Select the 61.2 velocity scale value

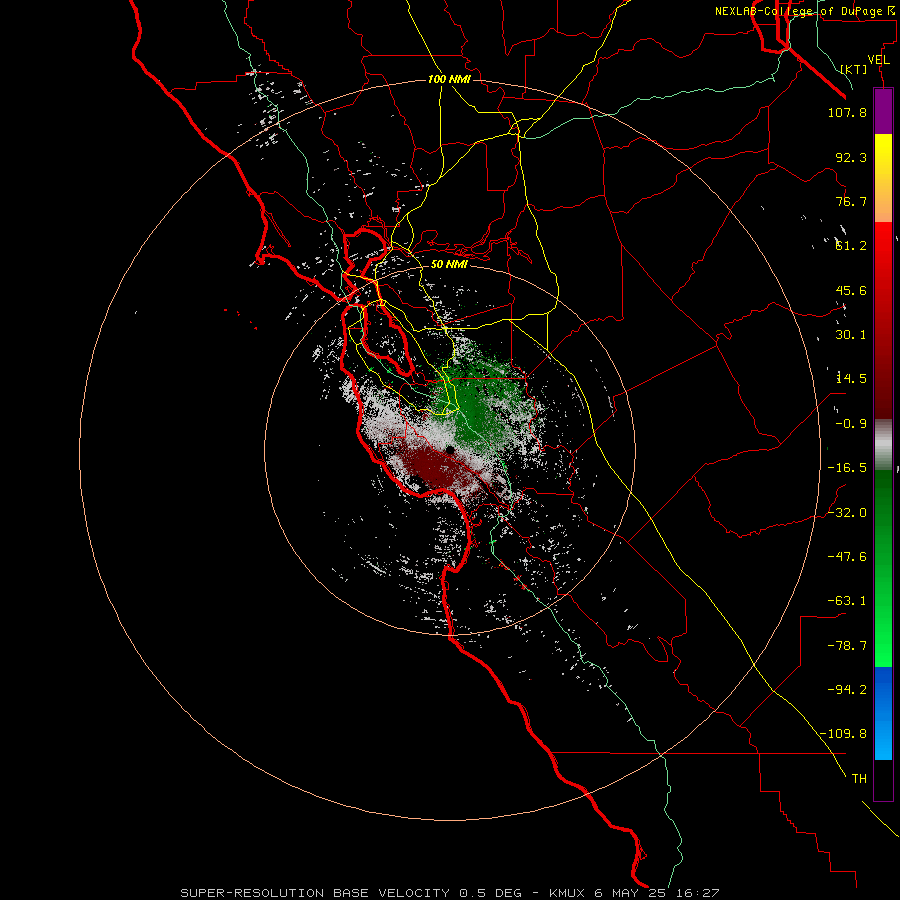click(x=851, y=246)
